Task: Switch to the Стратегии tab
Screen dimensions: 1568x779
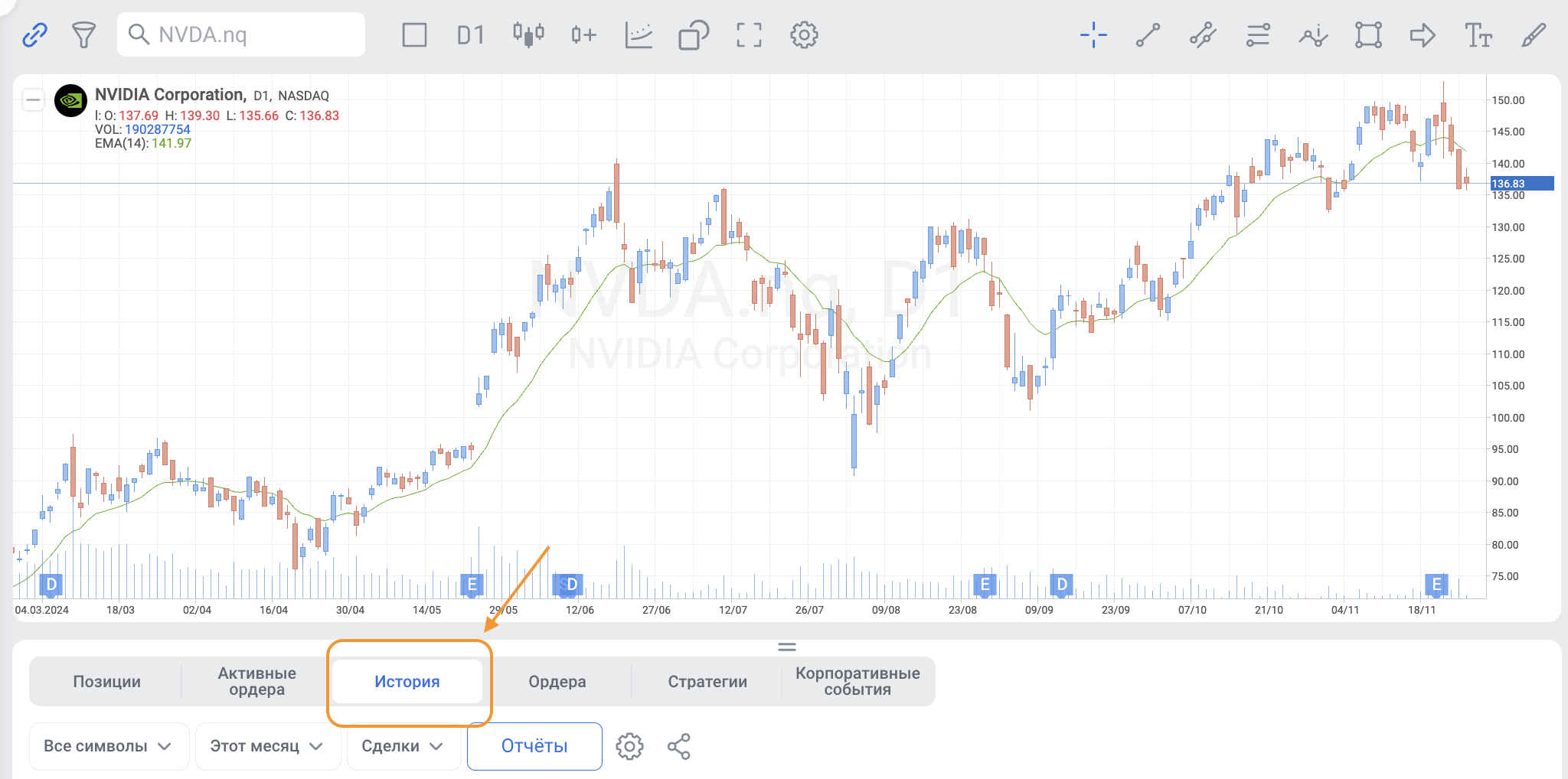Action: [x=707, y=682]
